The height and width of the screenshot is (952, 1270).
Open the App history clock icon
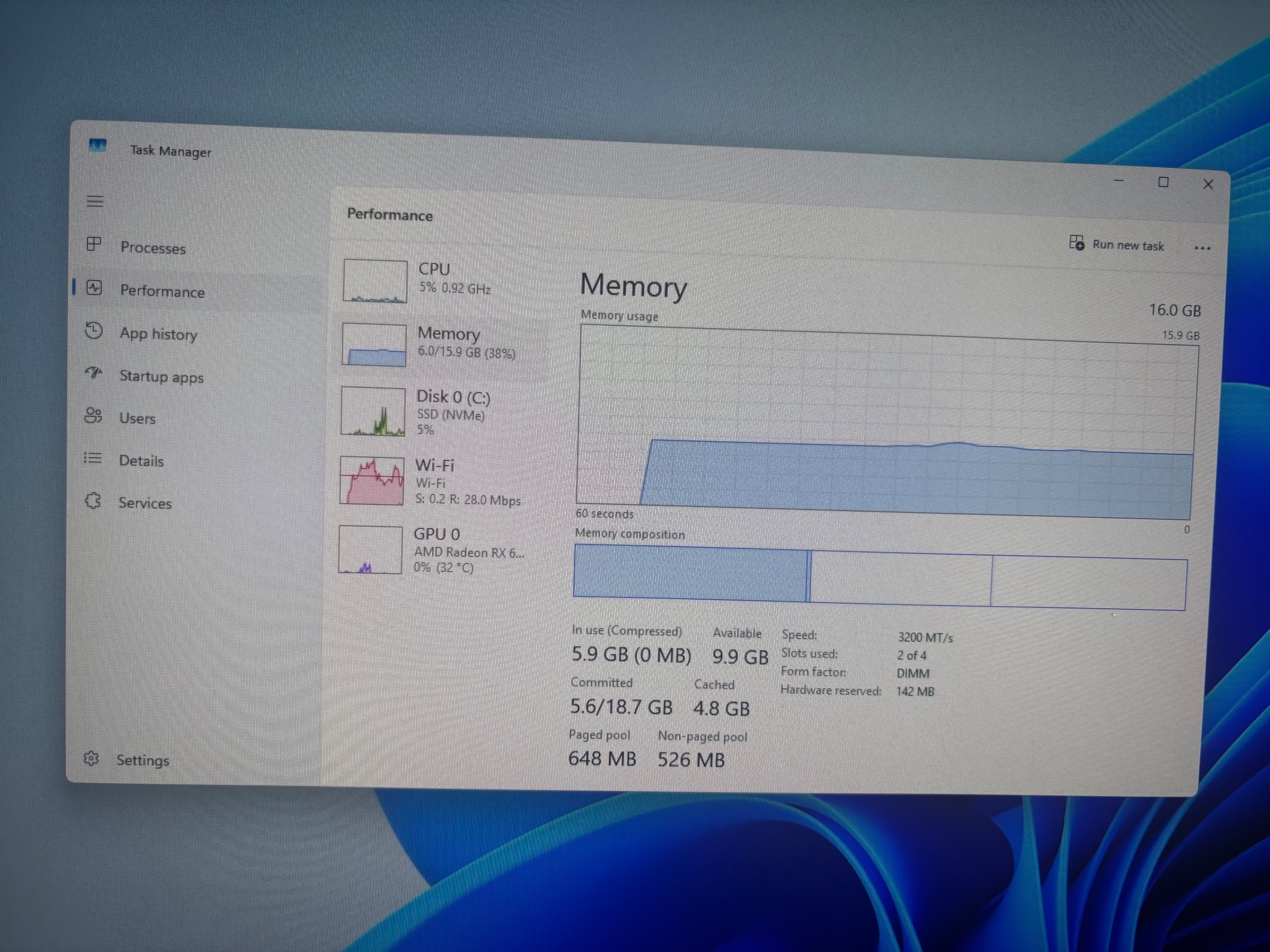94,330
